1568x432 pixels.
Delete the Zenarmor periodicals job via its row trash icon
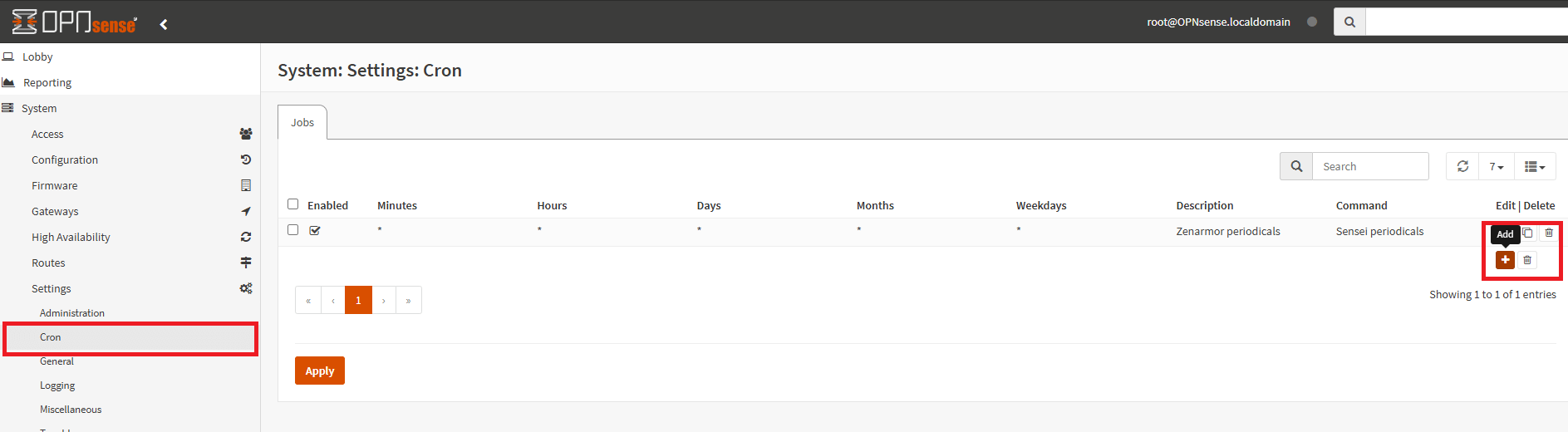click(1549, 233)
